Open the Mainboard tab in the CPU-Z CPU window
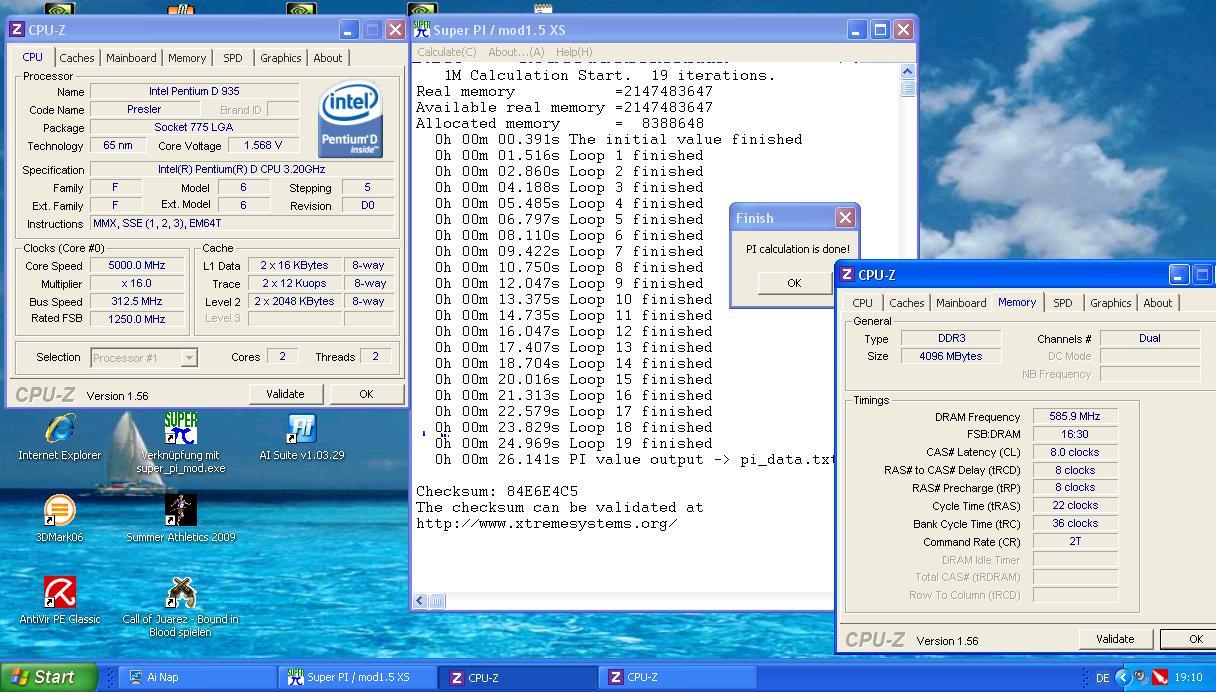The image size is (1216, 692). click(131, 58)
